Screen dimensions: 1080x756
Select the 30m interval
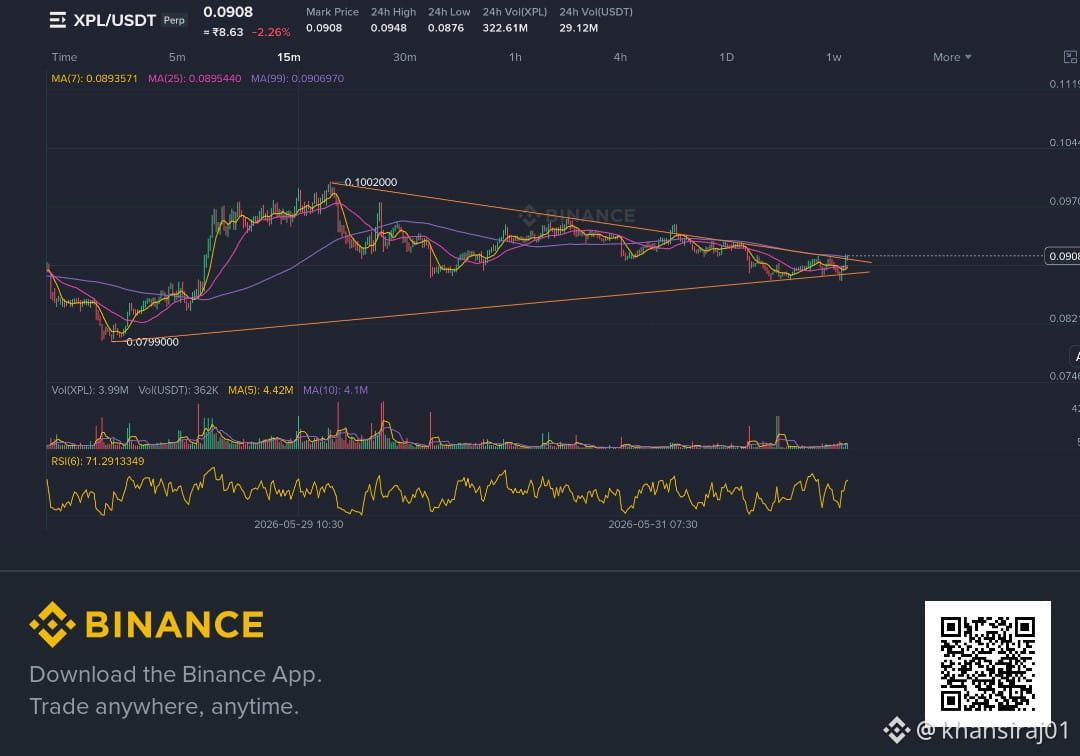[404, 57]
